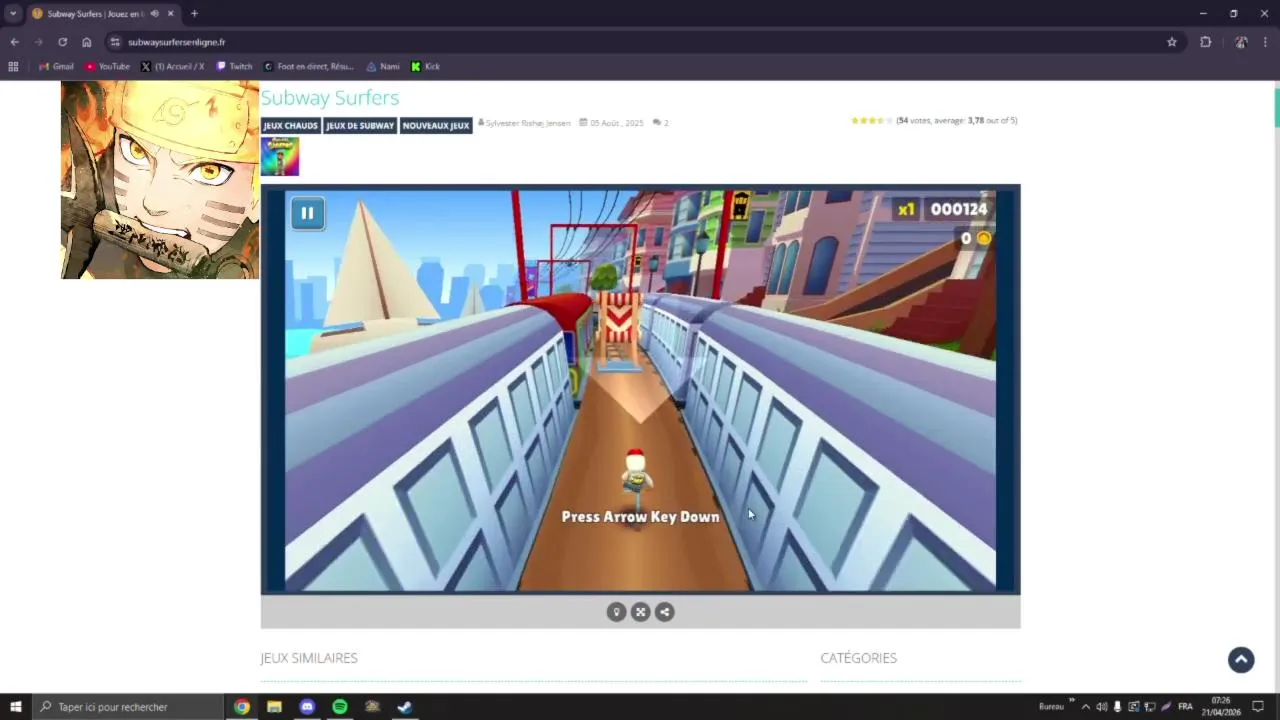Open the Accueil / X bookmark

tap(172, 67)
